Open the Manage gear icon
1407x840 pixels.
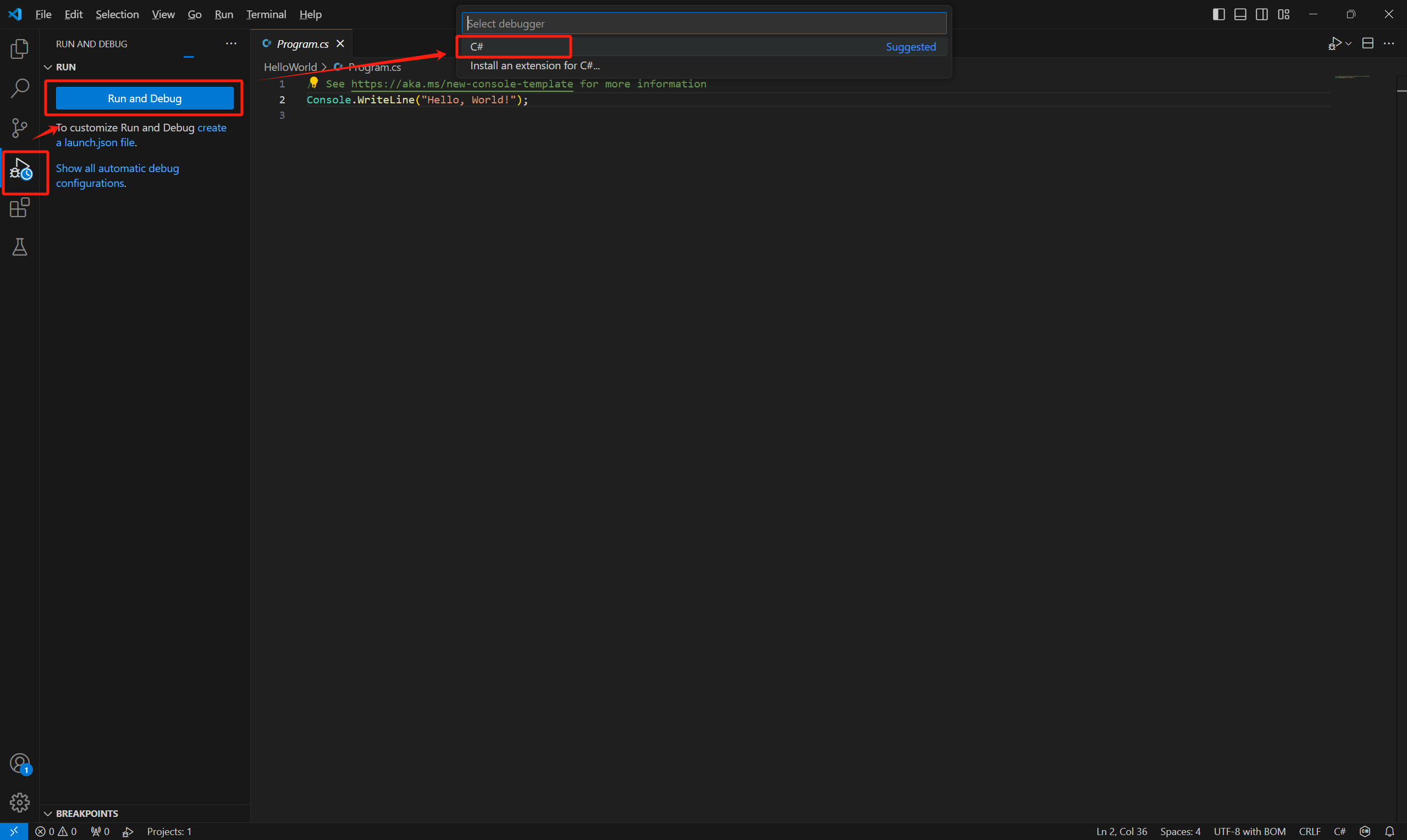19,802
